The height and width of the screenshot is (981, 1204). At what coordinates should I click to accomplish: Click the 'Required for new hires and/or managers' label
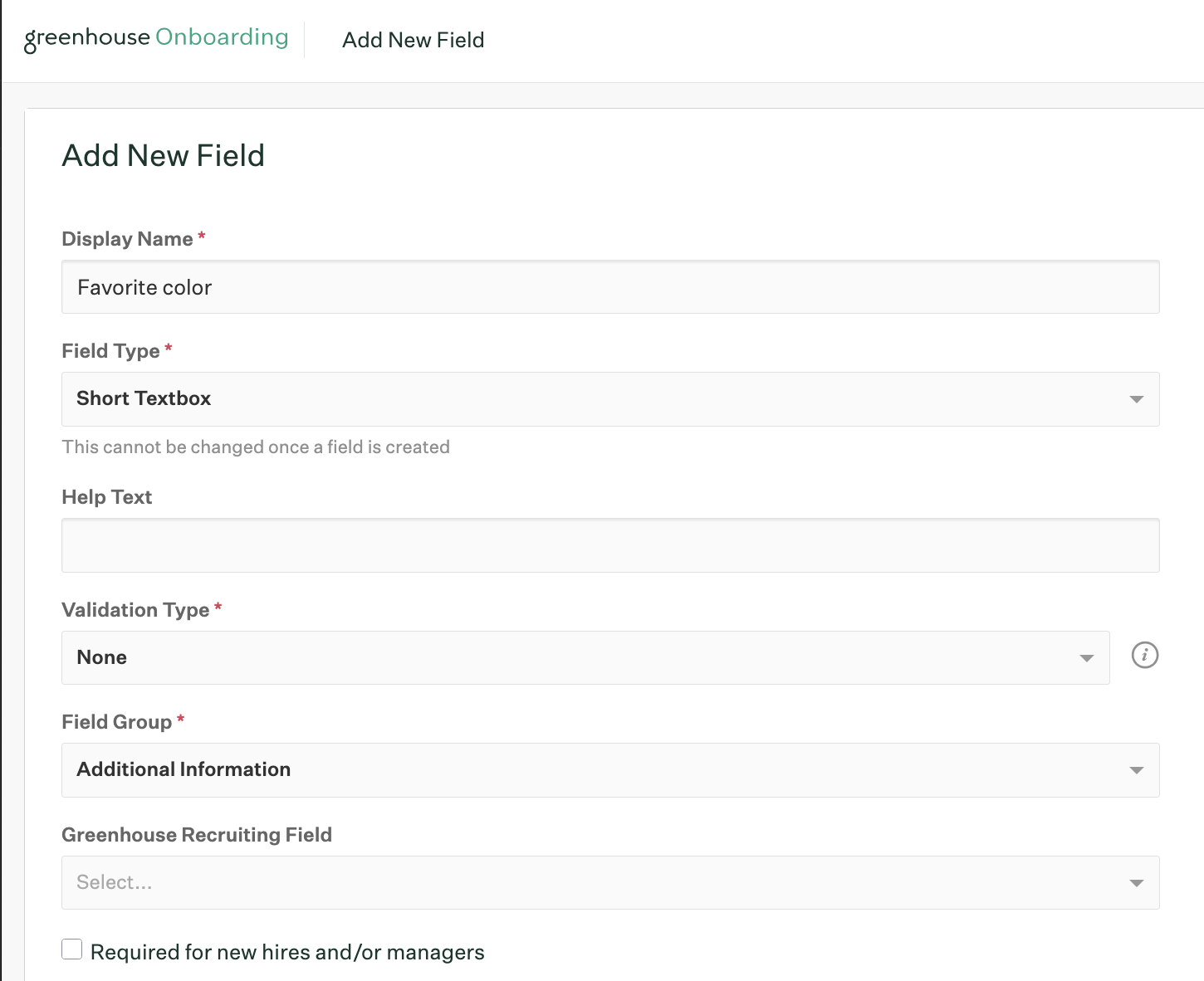(x=287, y=952)
